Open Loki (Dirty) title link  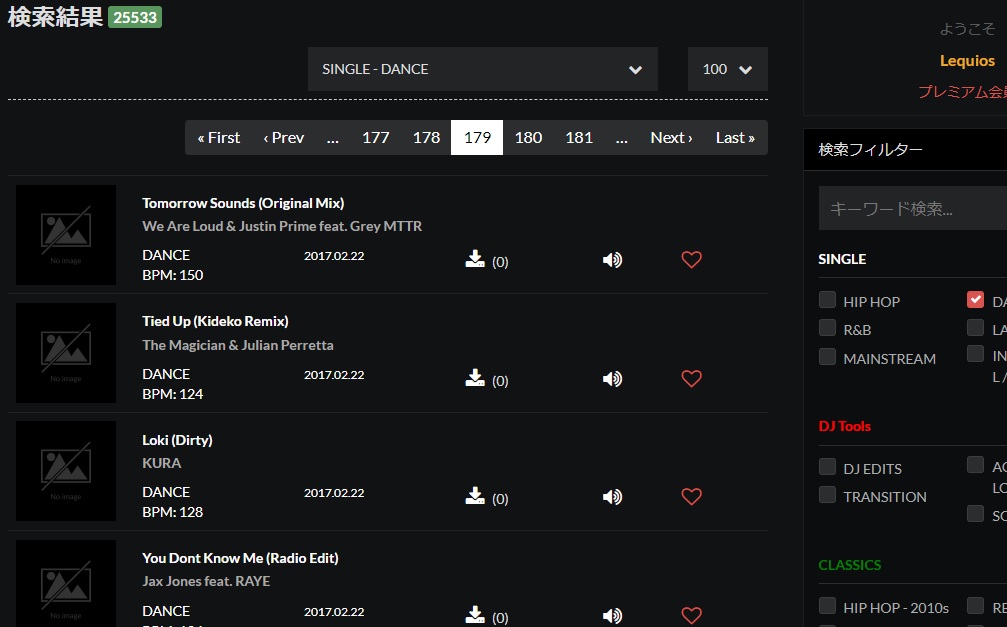pos(177,440)
